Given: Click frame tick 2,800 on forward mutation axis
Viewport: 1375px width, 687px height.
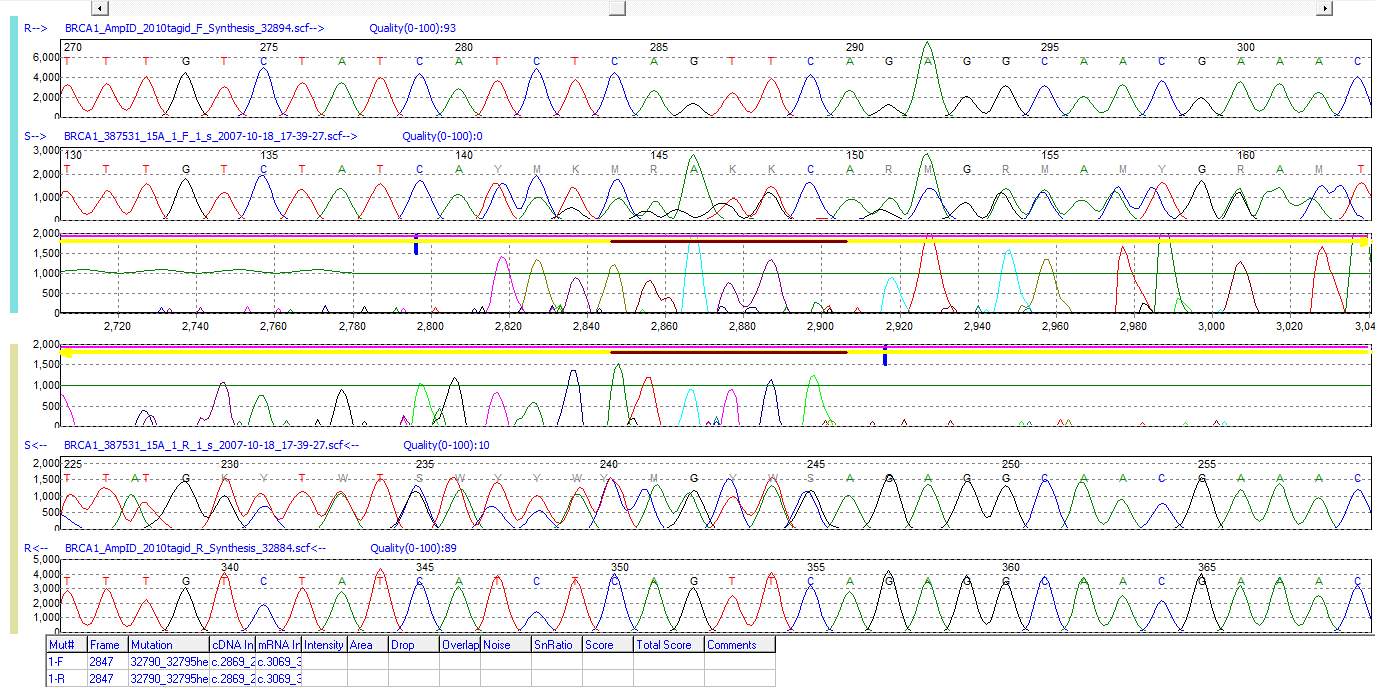Looking at the screenshot, I should point(430,326).
